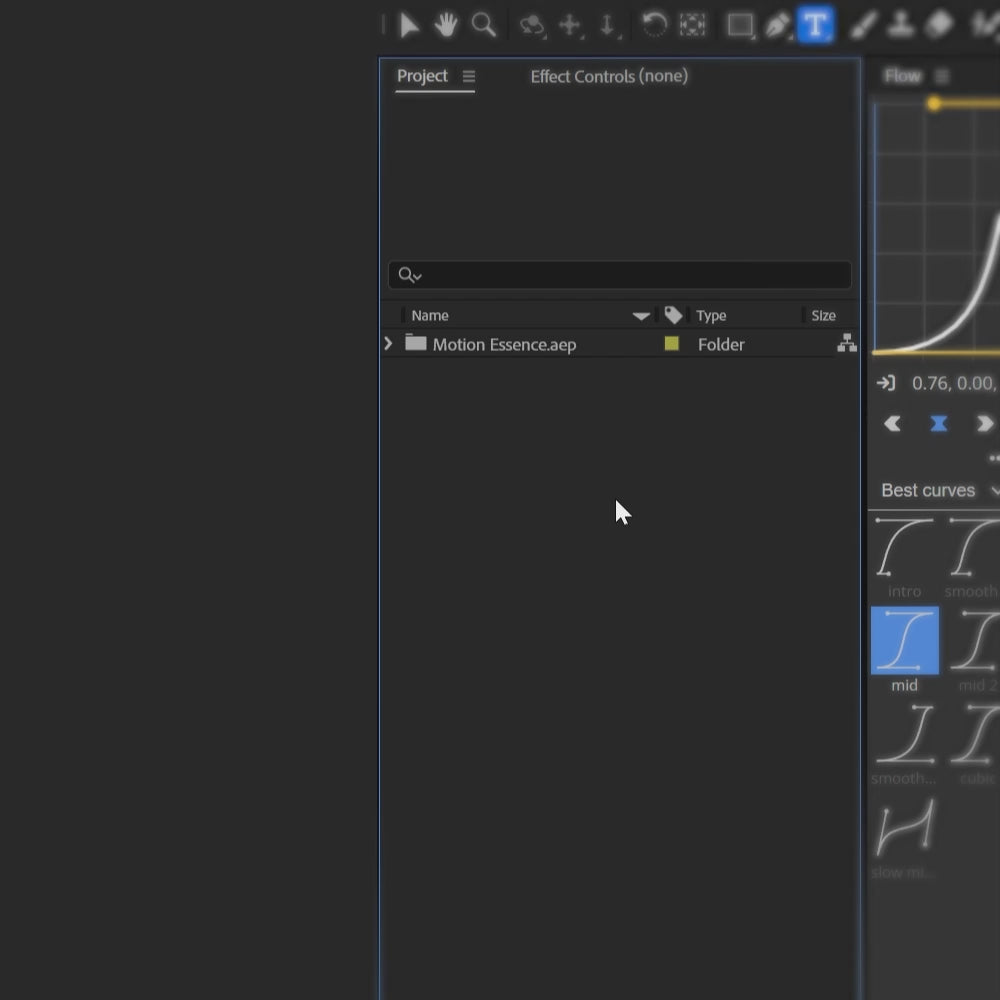Viewport: 1000px width, 1000px height.
Task: Select the Clone Stamp tool
Action: pyautogui.click(x=900, y=25)
